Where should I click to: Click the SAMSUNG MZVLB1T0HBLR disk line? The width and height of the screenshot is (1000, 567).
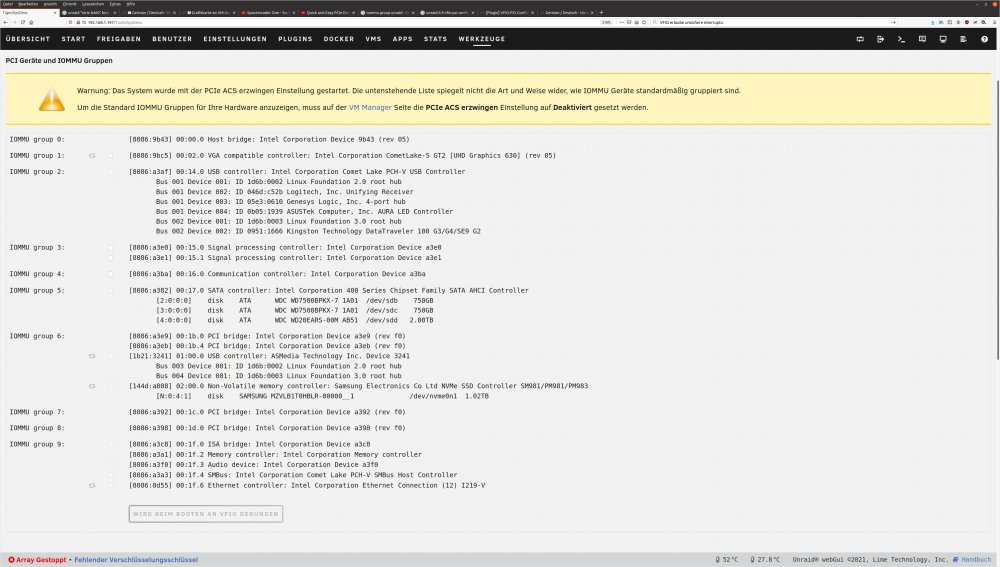point(322,396)
